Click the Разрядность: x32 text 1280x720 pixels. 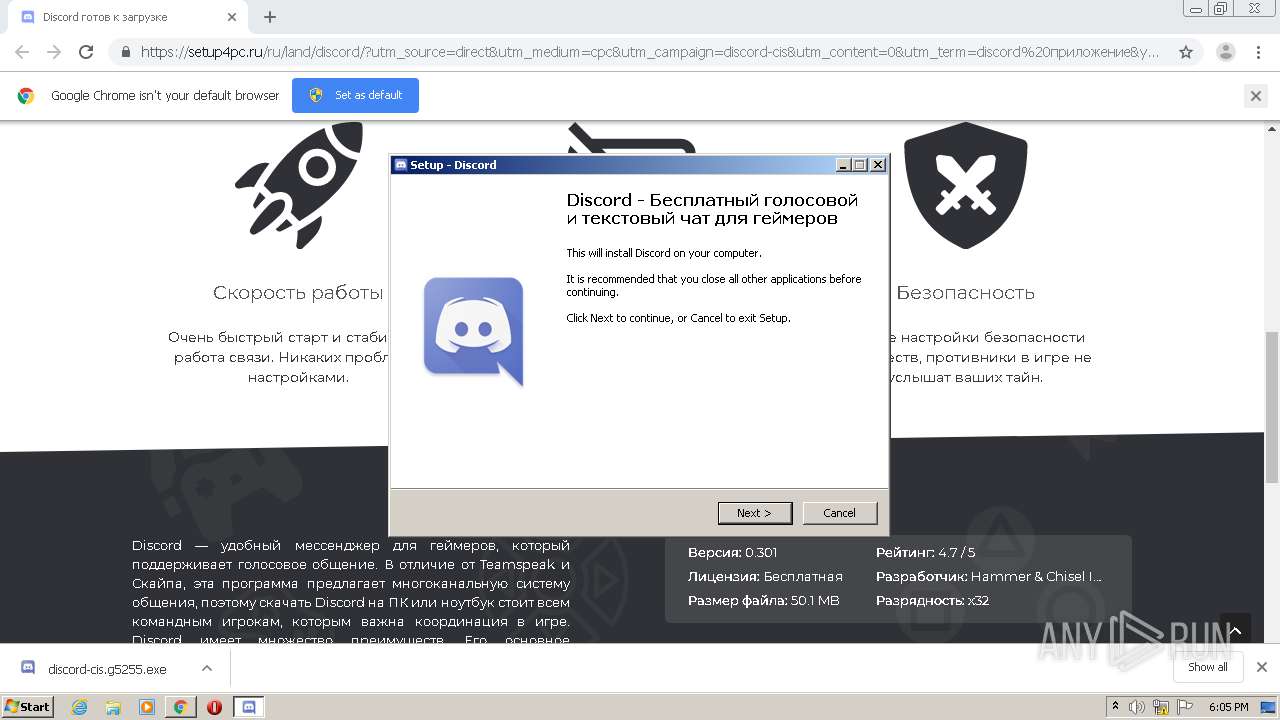(932, 601)
